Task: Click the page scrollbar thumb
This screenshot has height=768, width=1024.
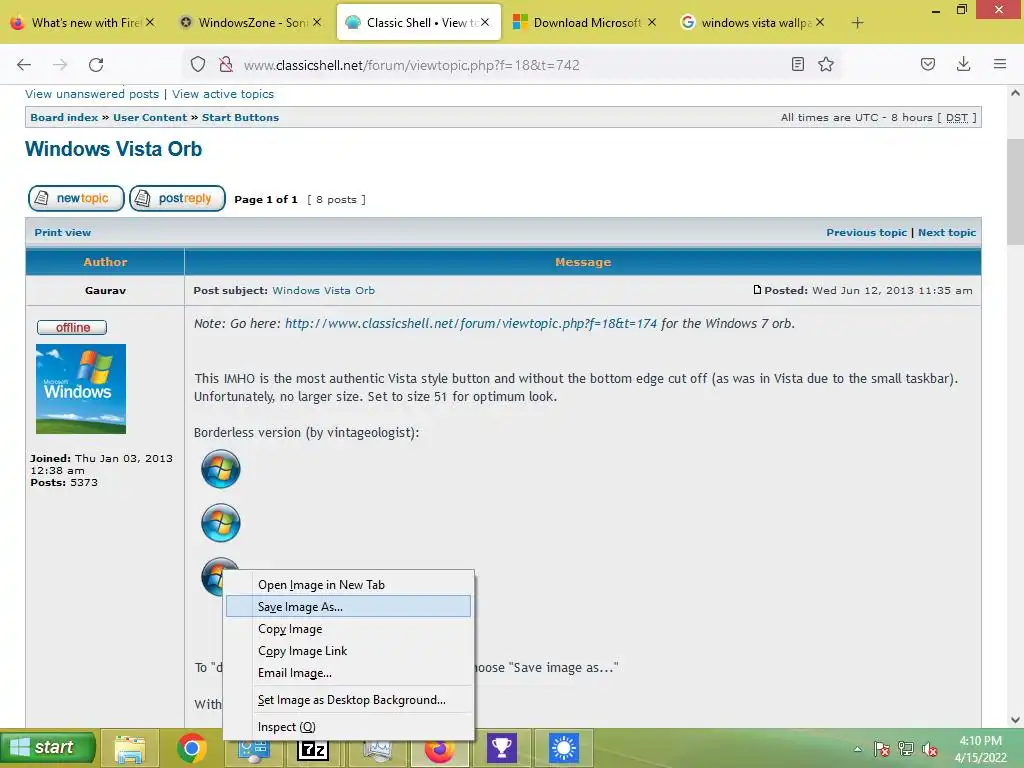Action: click(1015, 191)
